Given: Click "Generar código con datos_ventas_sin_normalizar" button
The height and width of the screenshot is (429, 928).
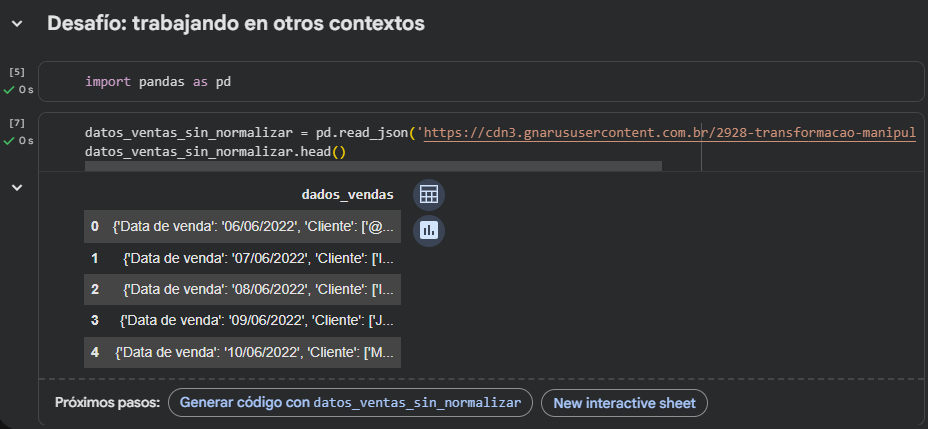Looking at the screenshot, I should (x=350, y=403).
